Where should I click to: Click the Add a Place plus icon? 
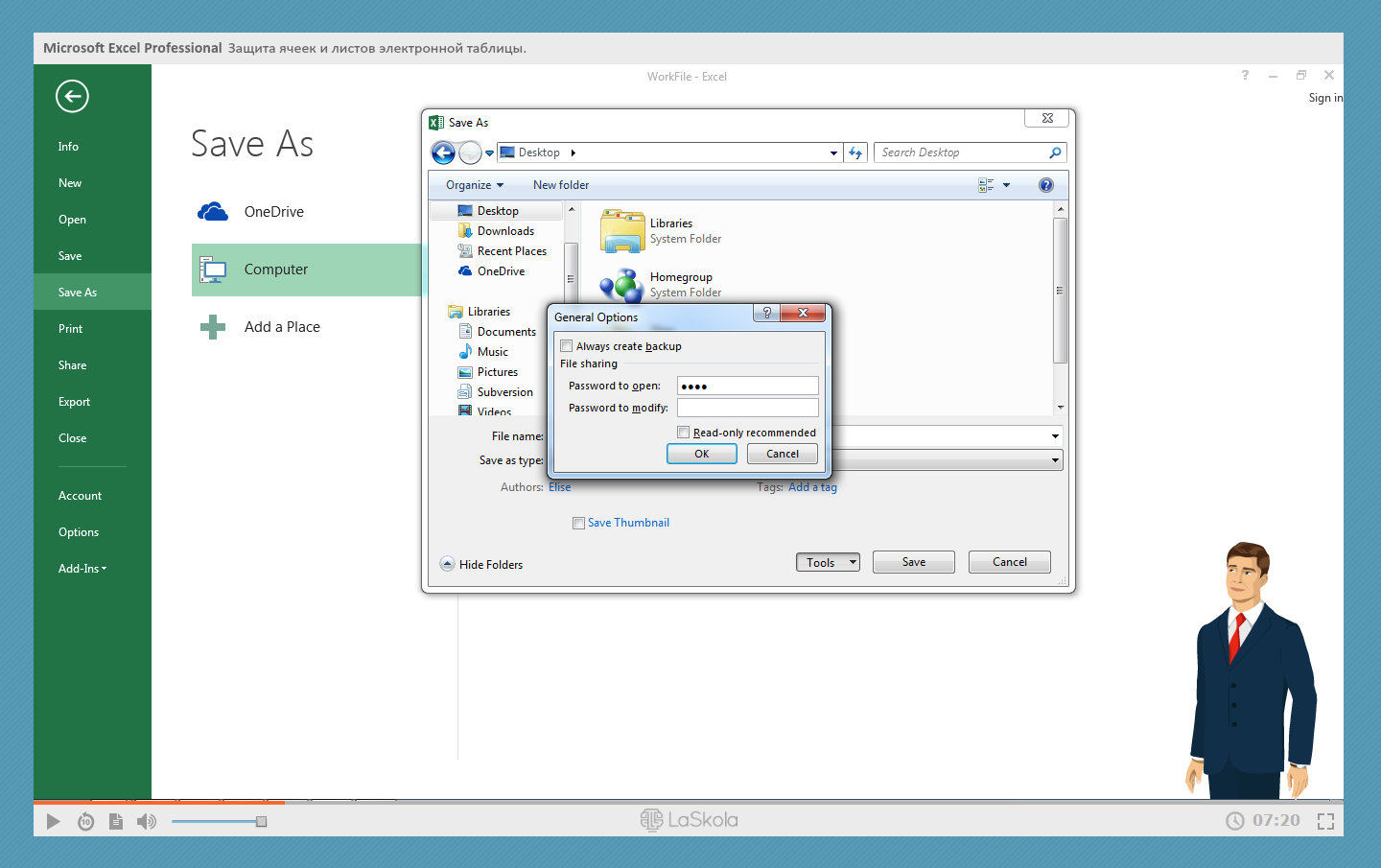tap(213, 327)
